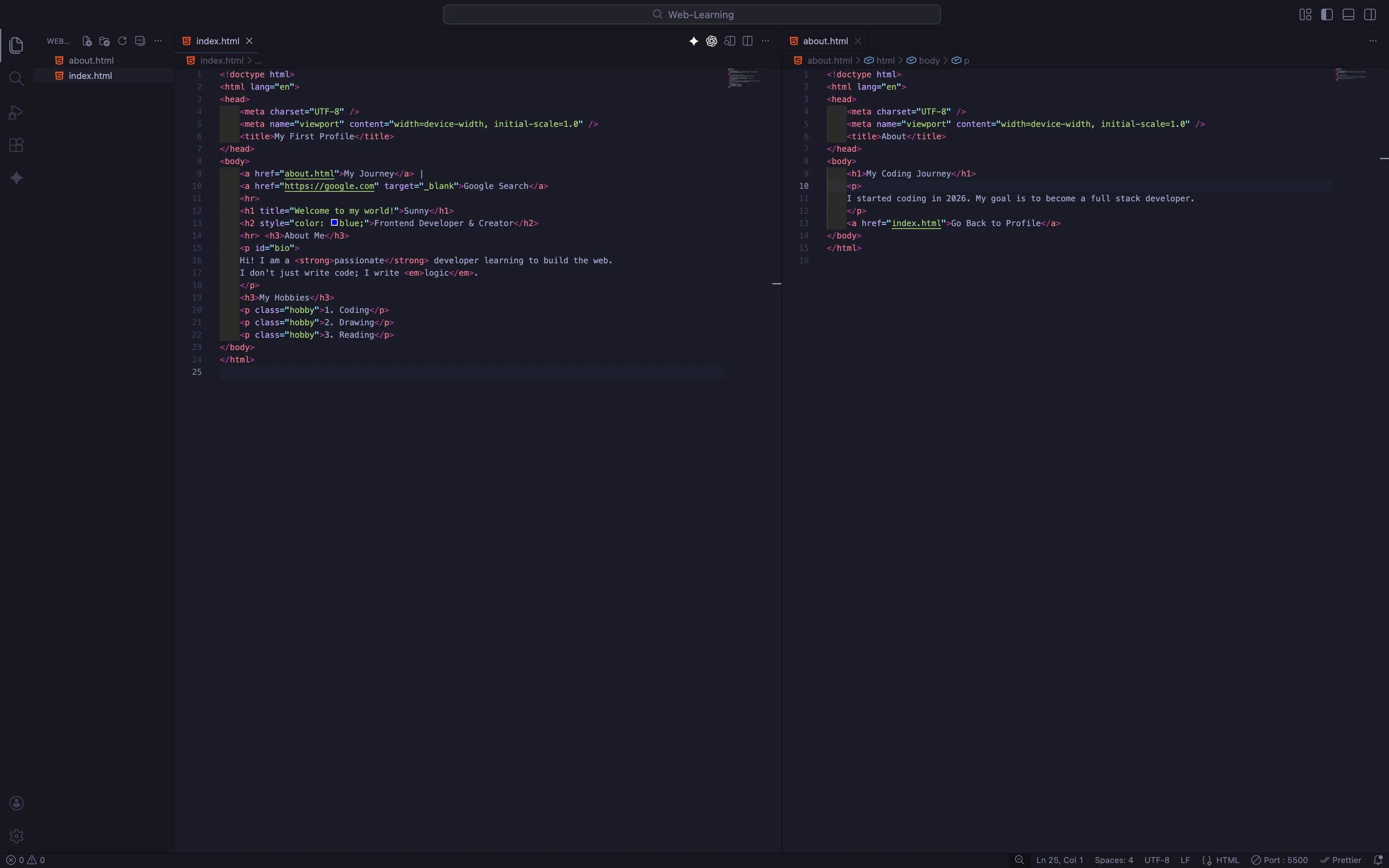Click the New File icon in the explorer
The height and width of the screenshot is (868, 1389).
(87, 41)
